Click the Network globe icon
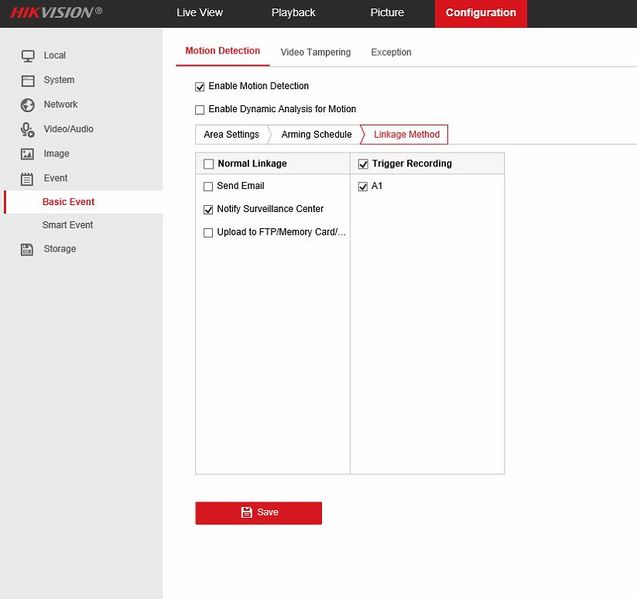Screen dimensions: 637x599 coord(28,105)
